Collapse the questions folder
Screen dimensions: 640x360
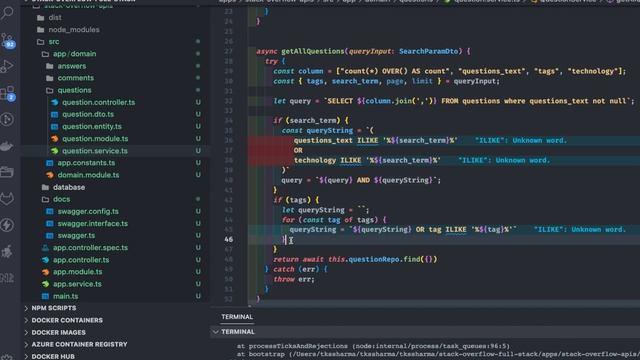click(x=74, y=90)
